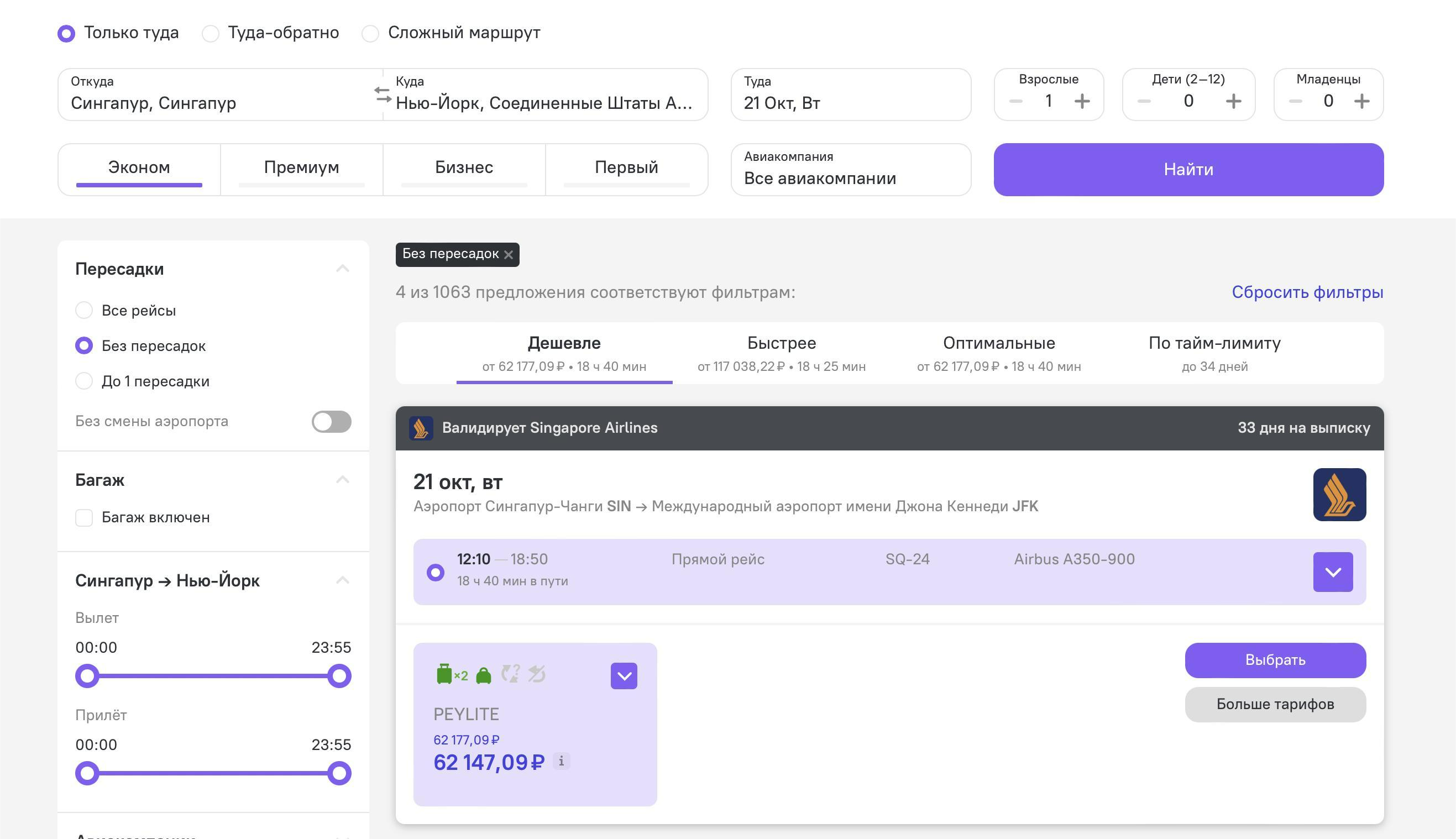Select 'До 1 пересадки' radio option

[x=84, y=381]
